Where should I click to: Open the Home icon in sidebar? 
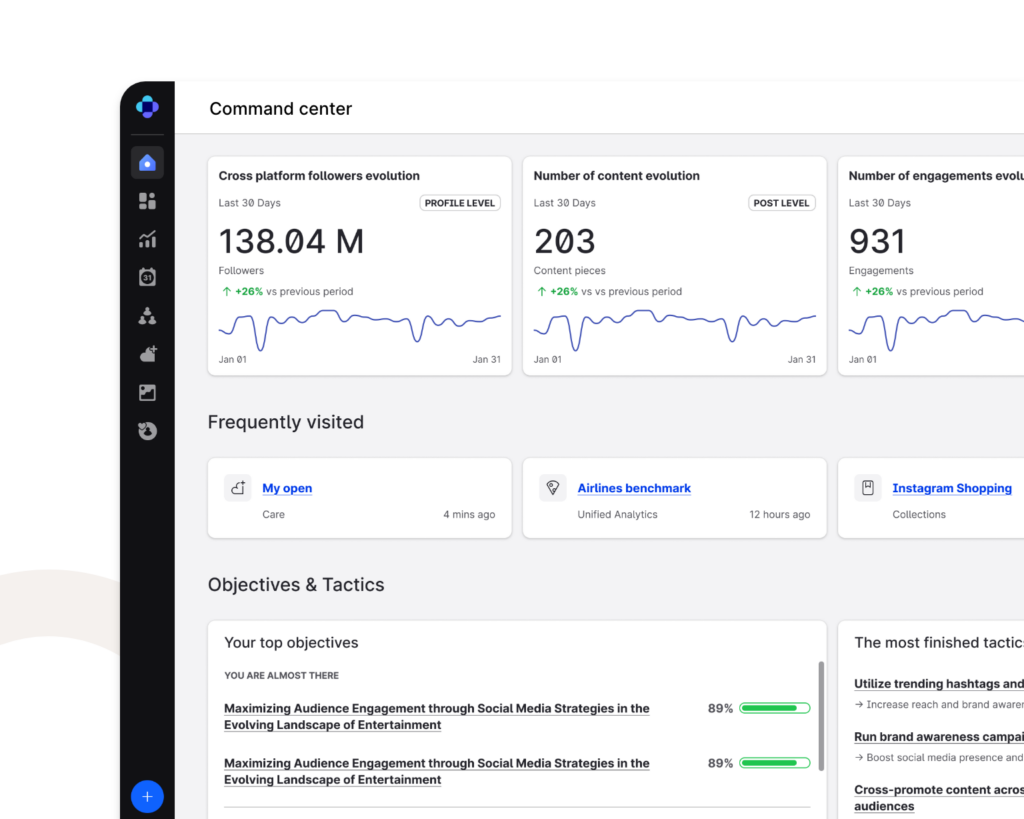tap(147, 163)
